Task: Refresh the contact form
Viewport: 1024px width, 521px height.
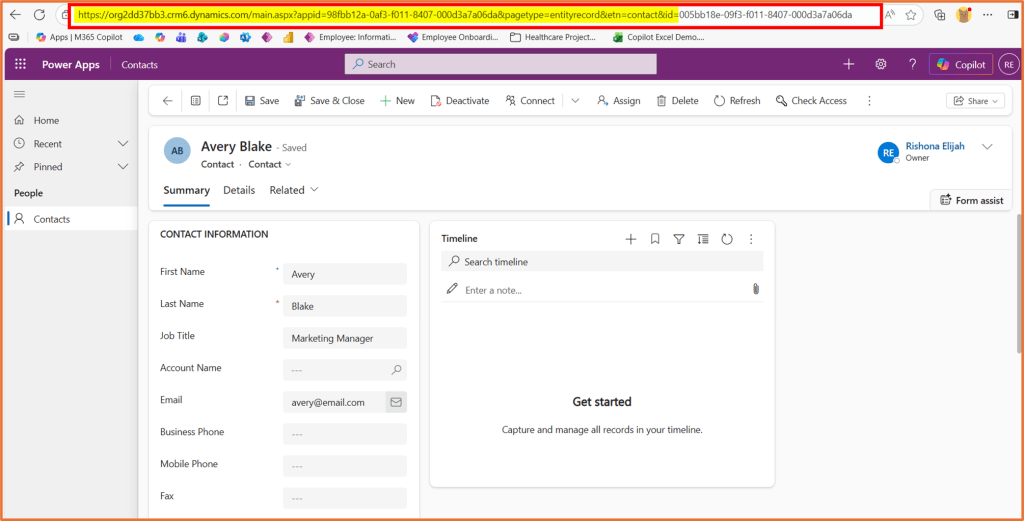Action: pos(737,101)
